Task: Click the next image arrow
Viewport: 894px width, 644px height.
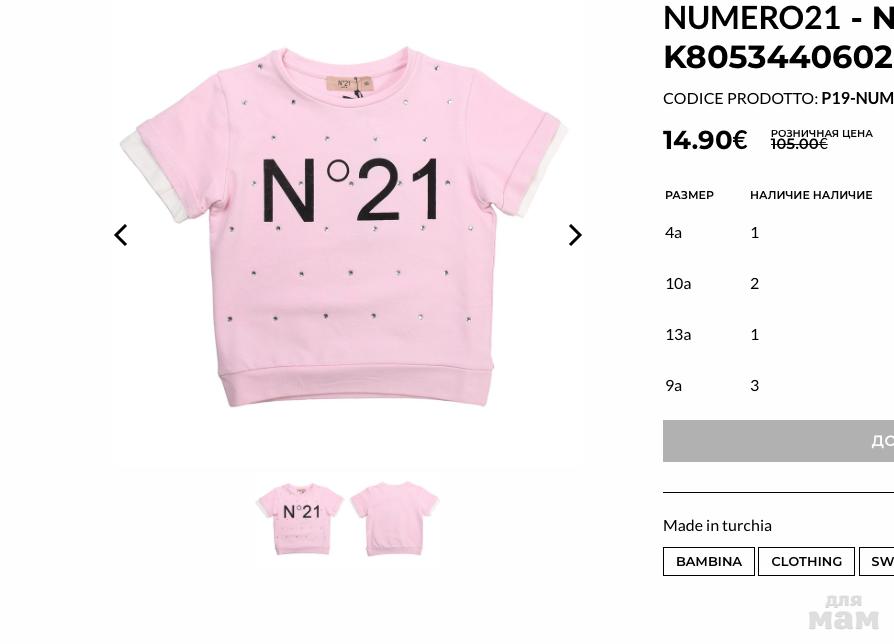Action: (575, 235)
